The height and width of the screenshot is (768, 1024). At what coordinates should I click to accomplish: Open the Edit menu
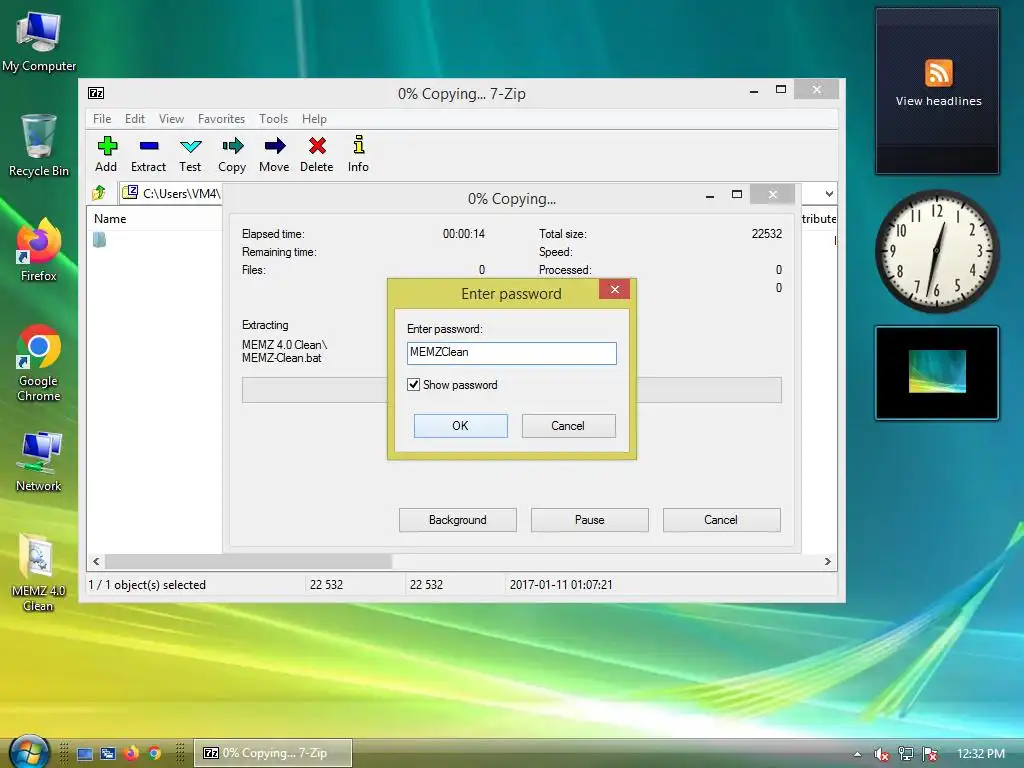tap(135, 119)
